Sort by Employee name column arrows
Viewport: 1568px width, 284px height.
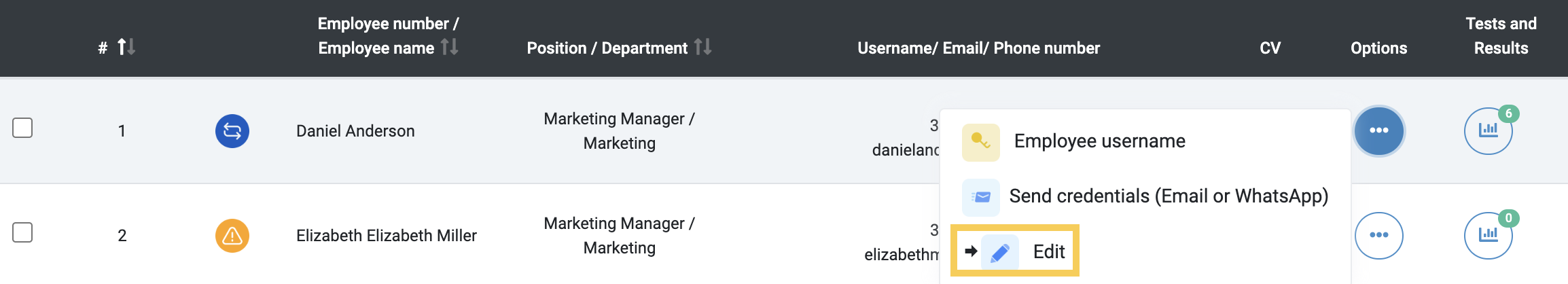449,47
